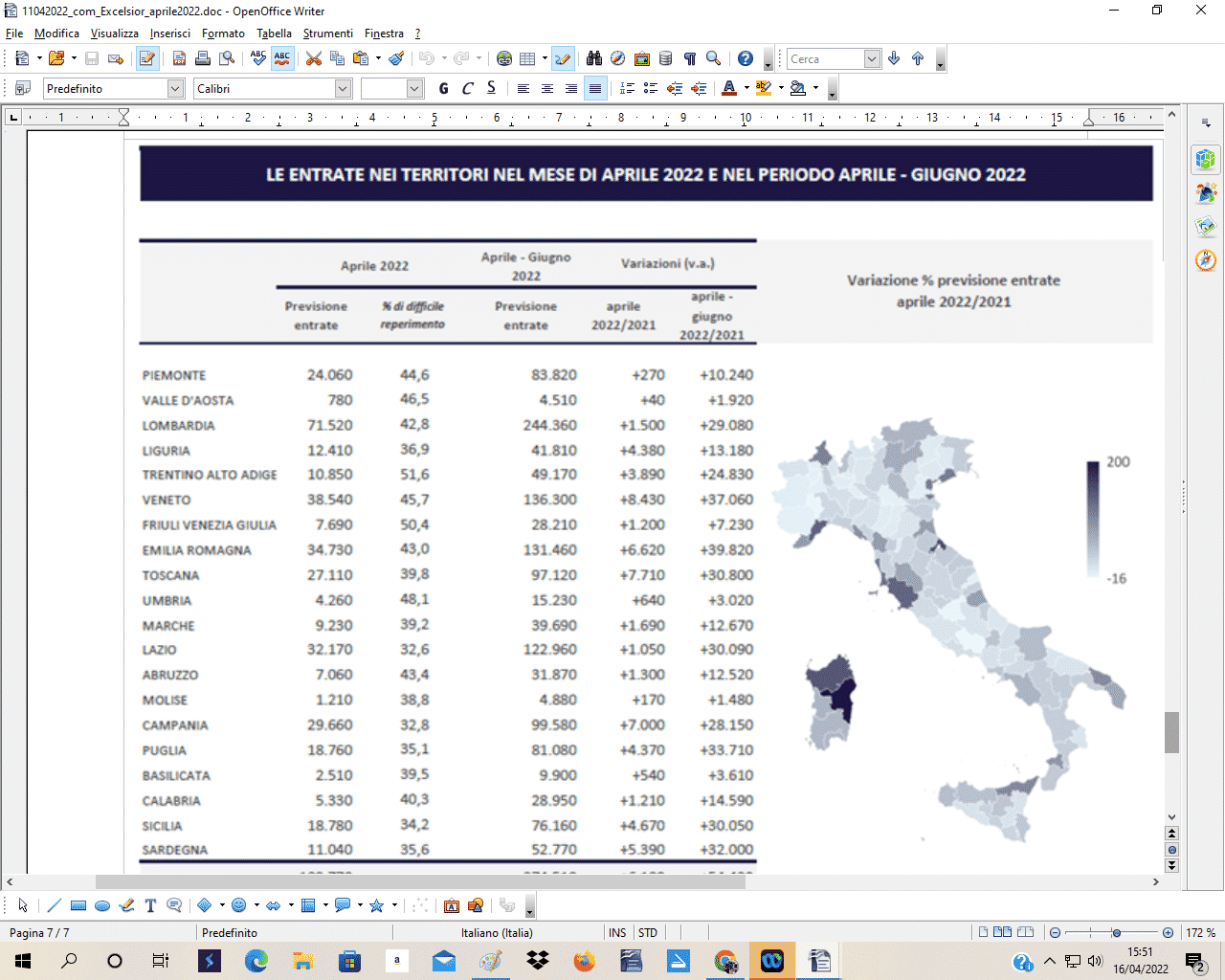The width and height of the screenshot is (1225, 980).
Task: Click the Print file directly icon
Action: [203, 58]
